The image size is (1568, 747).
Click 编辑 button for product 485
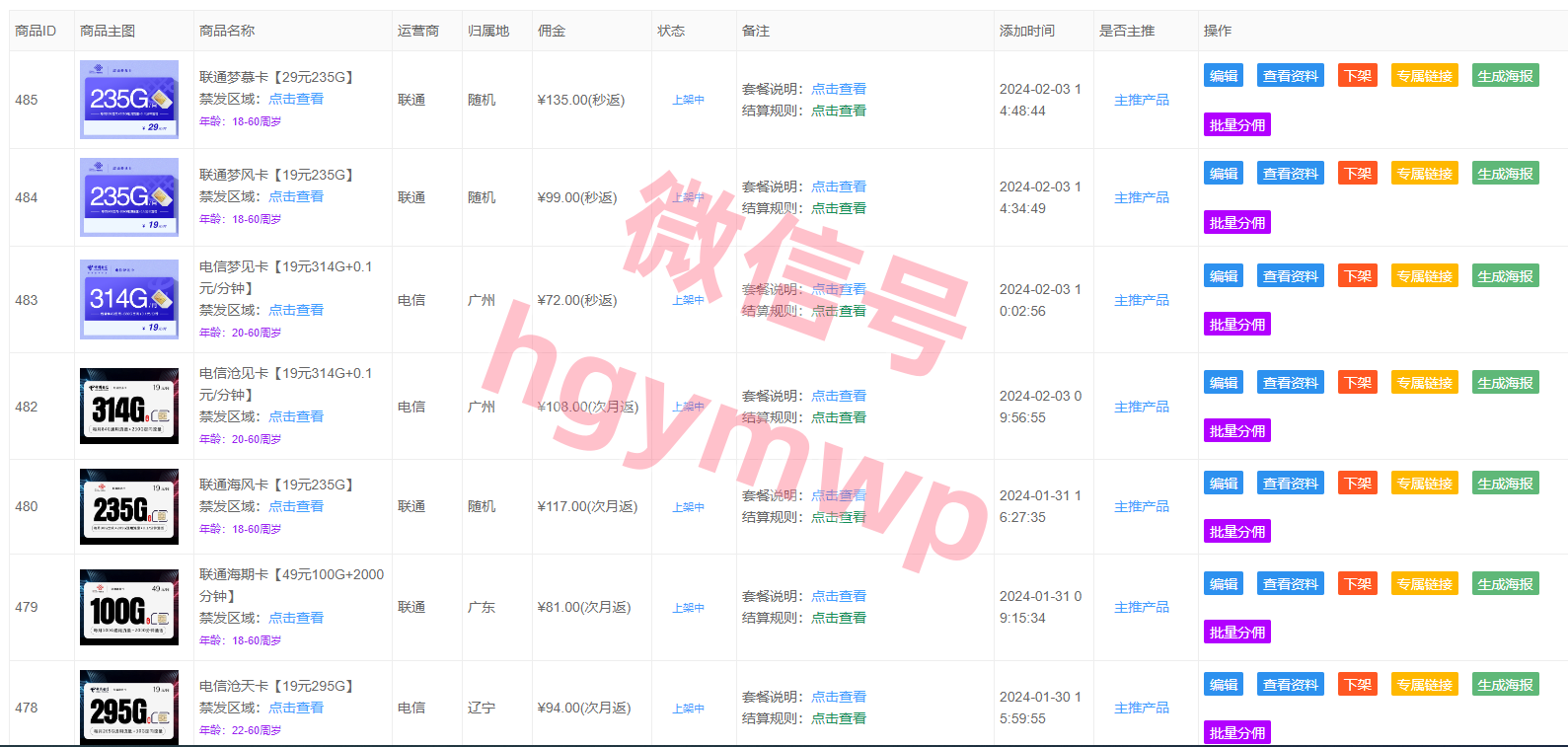[1224, 76]
